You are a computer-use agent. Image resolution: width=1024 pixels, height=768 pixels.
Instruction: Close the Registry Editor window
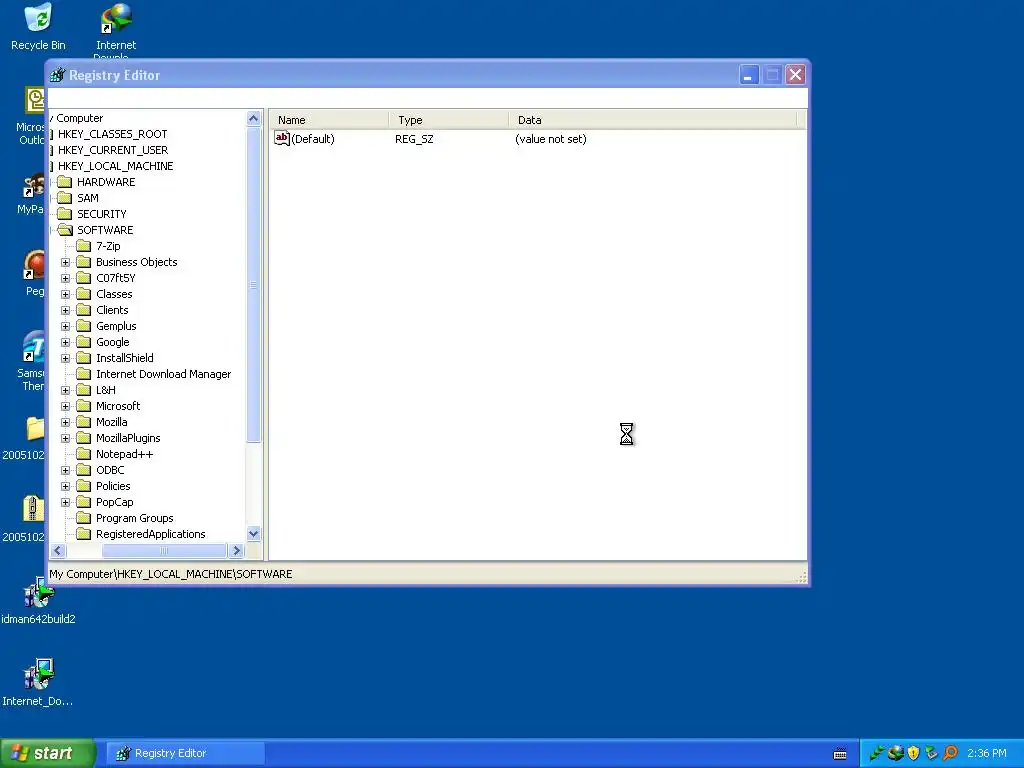tap(795, 75)
